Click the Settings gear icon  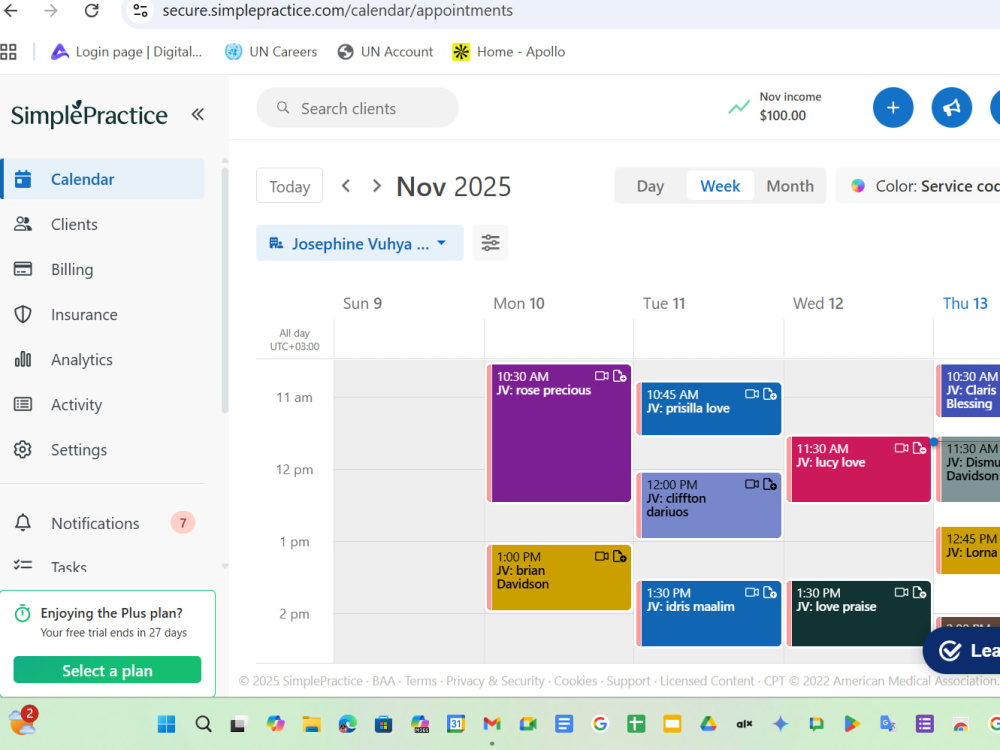click(x=23, y=450)
